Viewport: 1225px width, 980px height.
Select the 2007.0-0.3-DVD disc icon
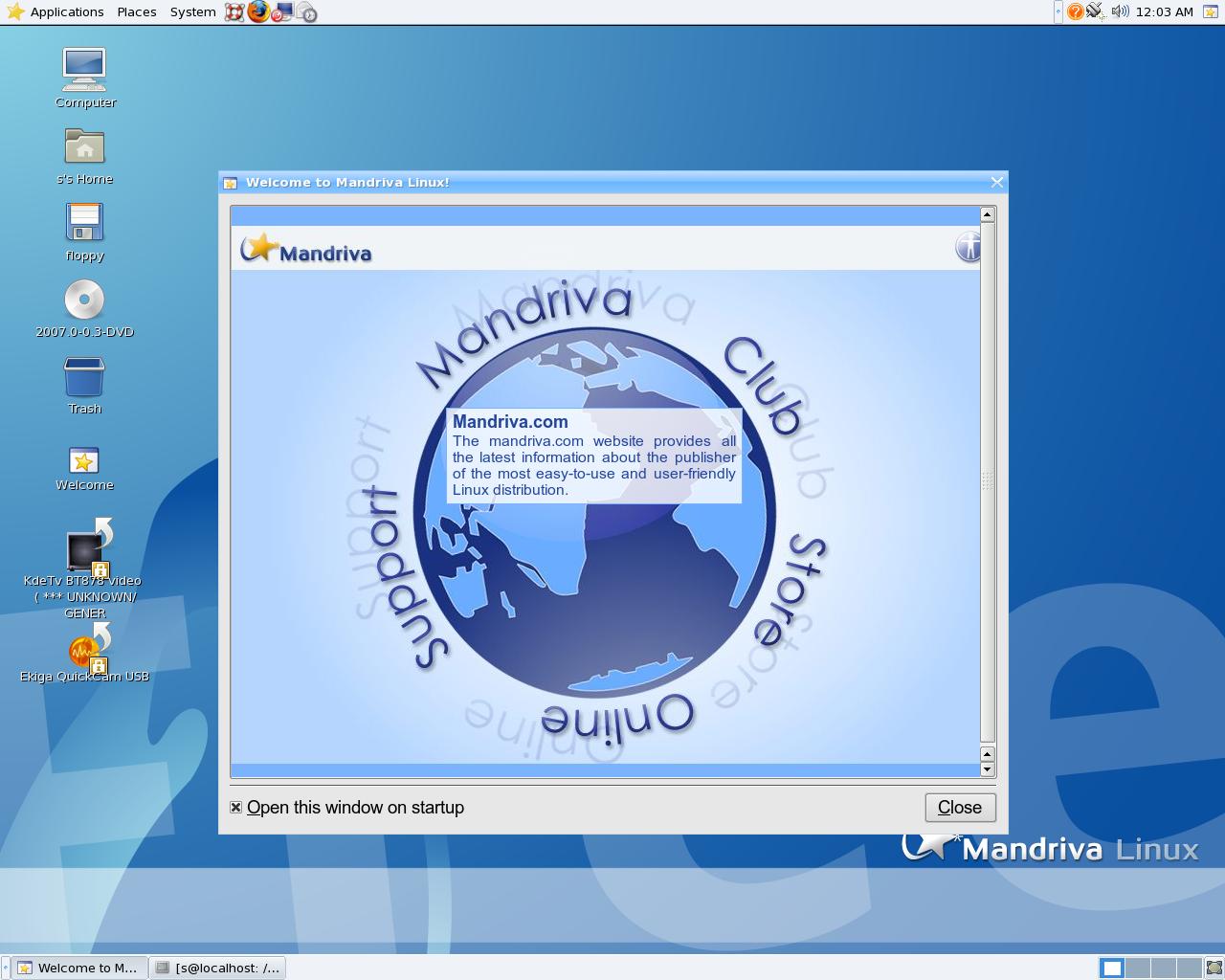pos(84,309)
